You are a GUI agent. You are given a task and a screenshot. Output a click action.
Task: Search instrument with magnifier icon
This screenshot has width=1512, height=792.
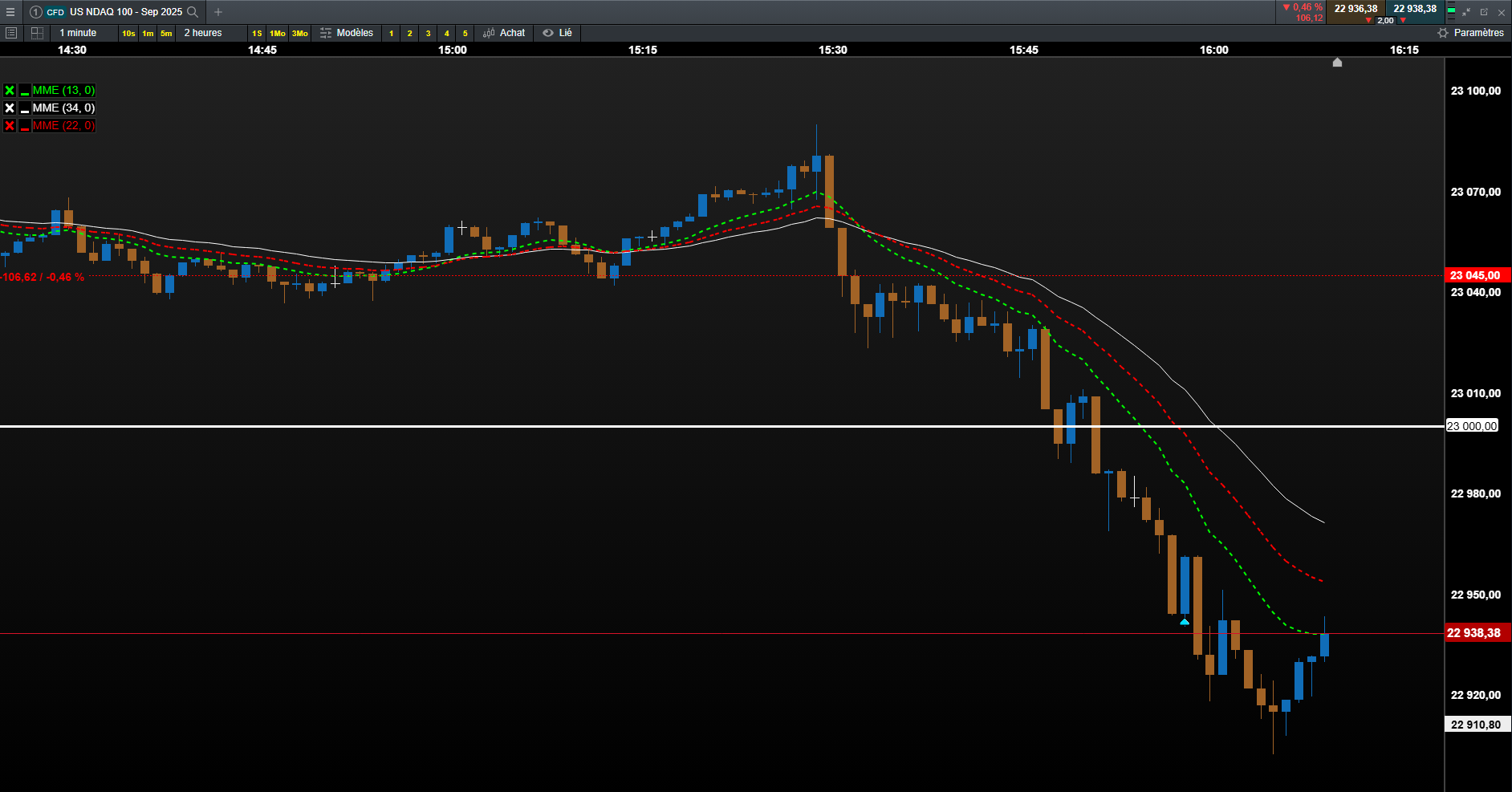tap(193, 12)
